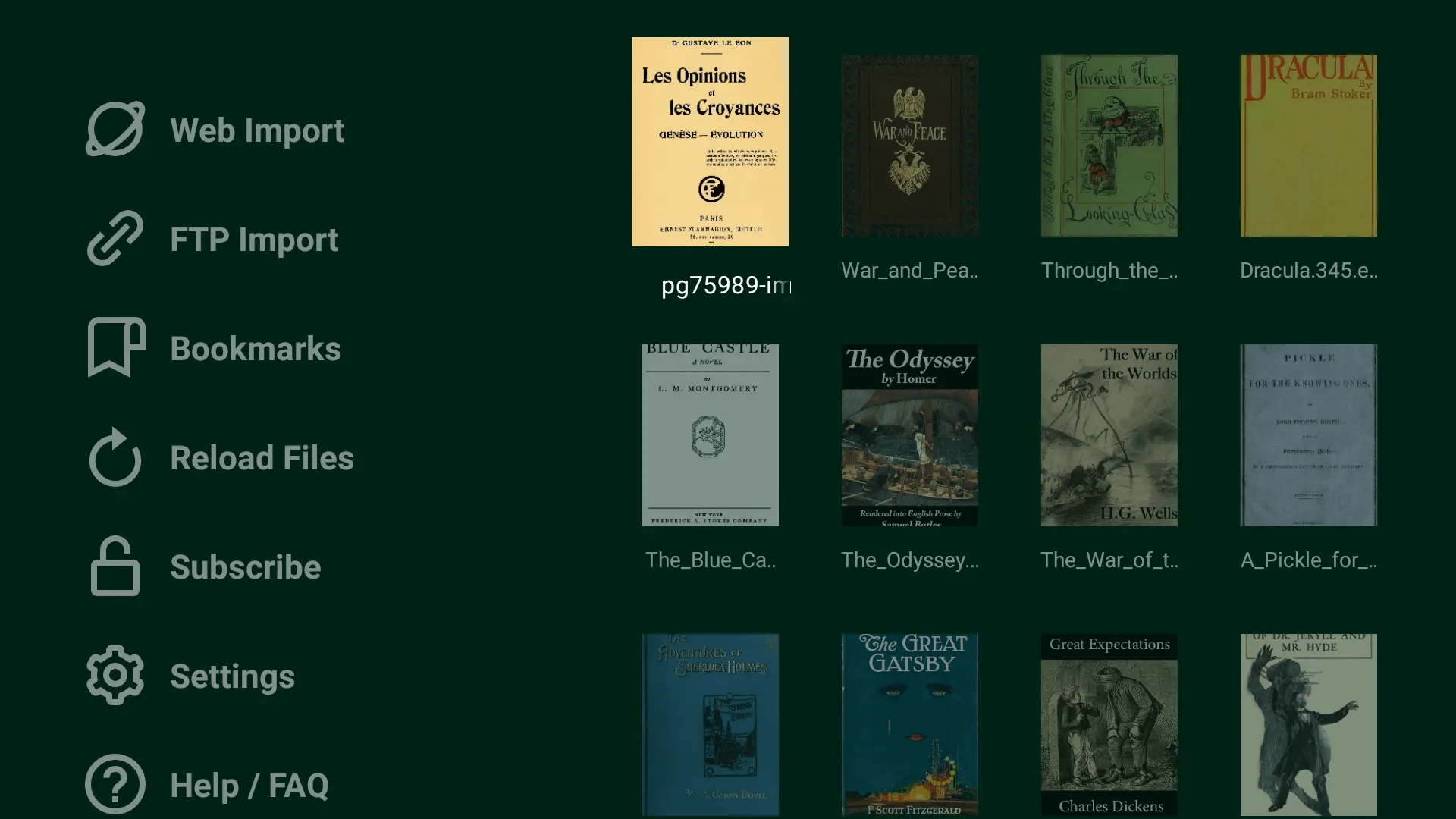Screen dimensions: 1456x819
Task: Open The Blue Castle book cover
Action: coord(710,435)
